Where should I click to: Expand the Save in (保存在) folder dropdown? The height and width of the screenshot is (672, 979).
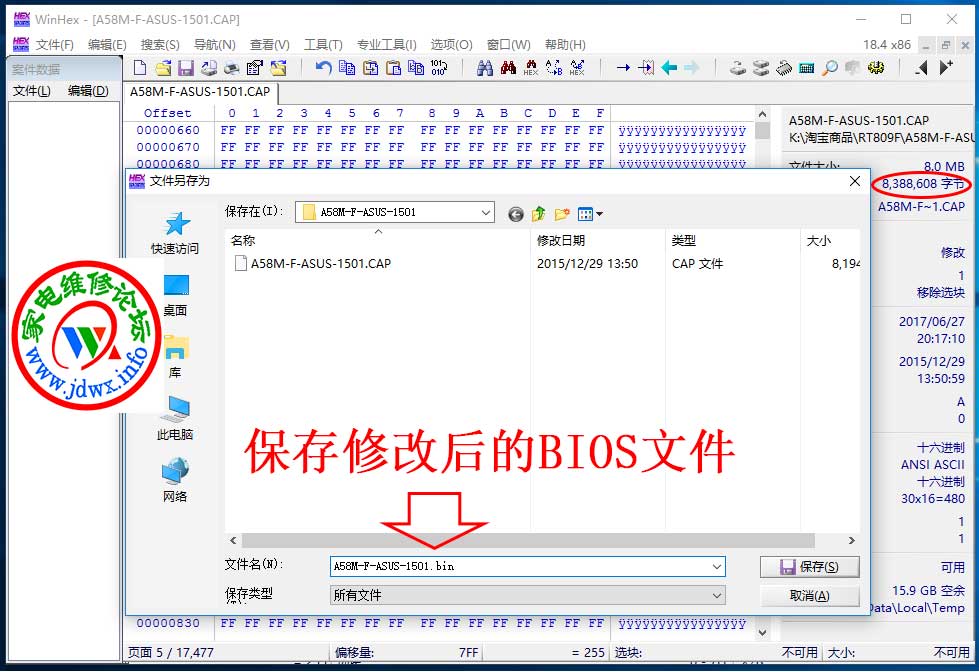coord(486,212)
